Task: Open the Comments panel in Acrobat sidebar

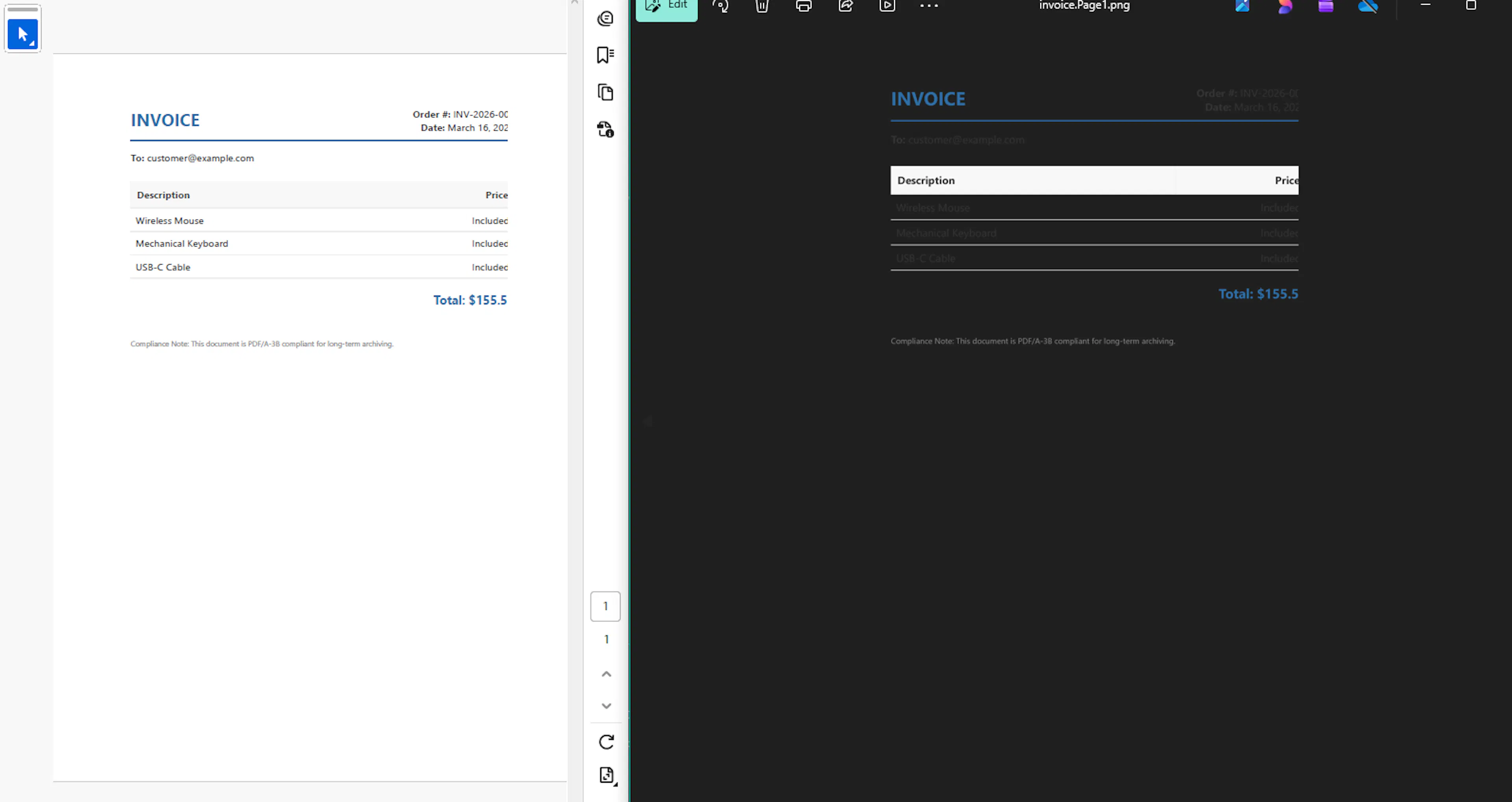Action: pos(605,19)
